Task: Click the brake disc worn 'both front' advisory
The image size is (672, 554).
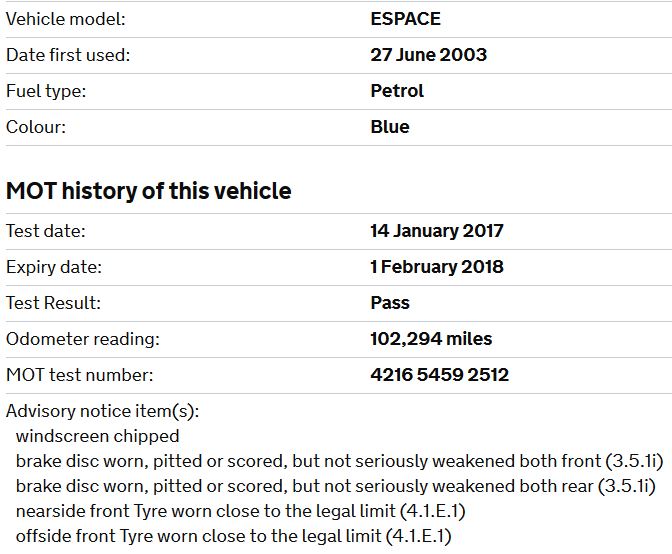Action: [339, 461]
